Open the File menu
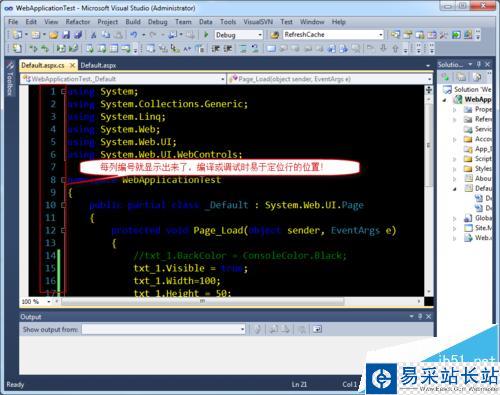This screenshot has width=500, height=395. (13, 22)
